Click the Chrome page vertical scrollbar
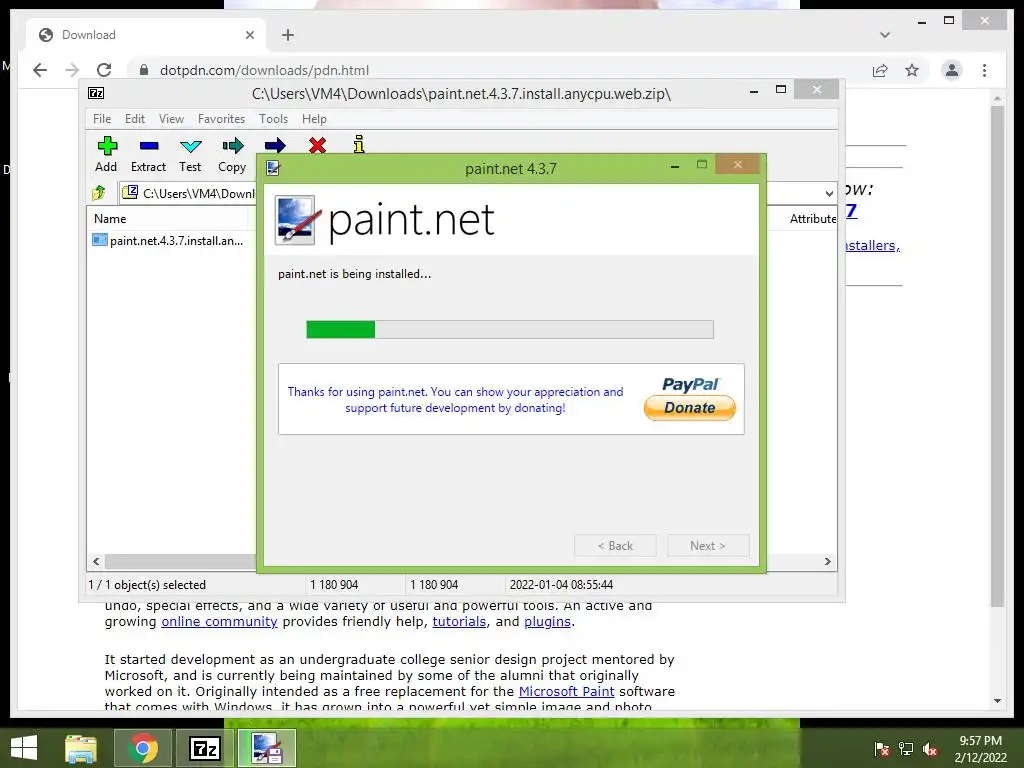 997,356
